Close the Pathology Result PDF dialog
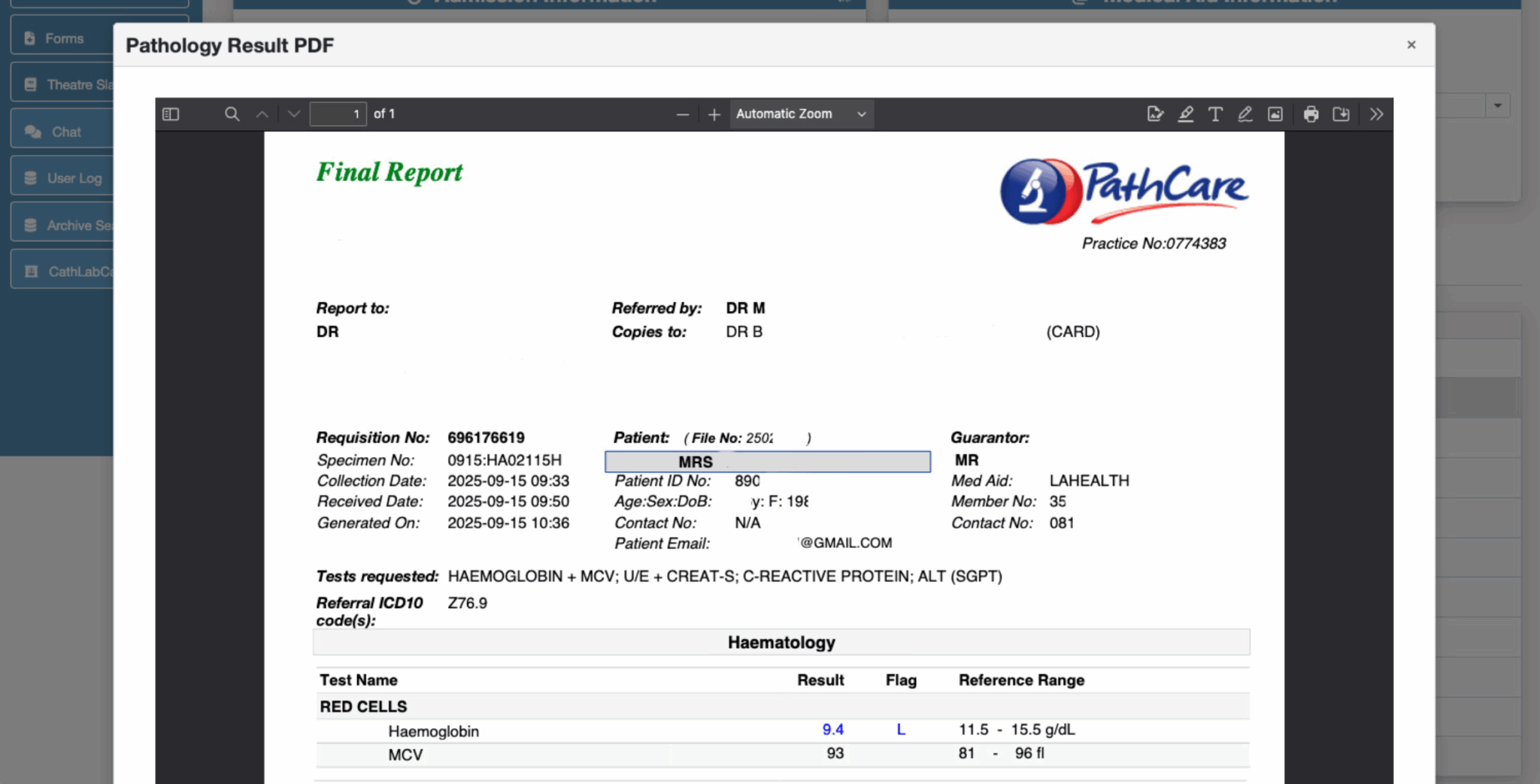This screenshot has width=1540, height=784. click(1411, 45)
